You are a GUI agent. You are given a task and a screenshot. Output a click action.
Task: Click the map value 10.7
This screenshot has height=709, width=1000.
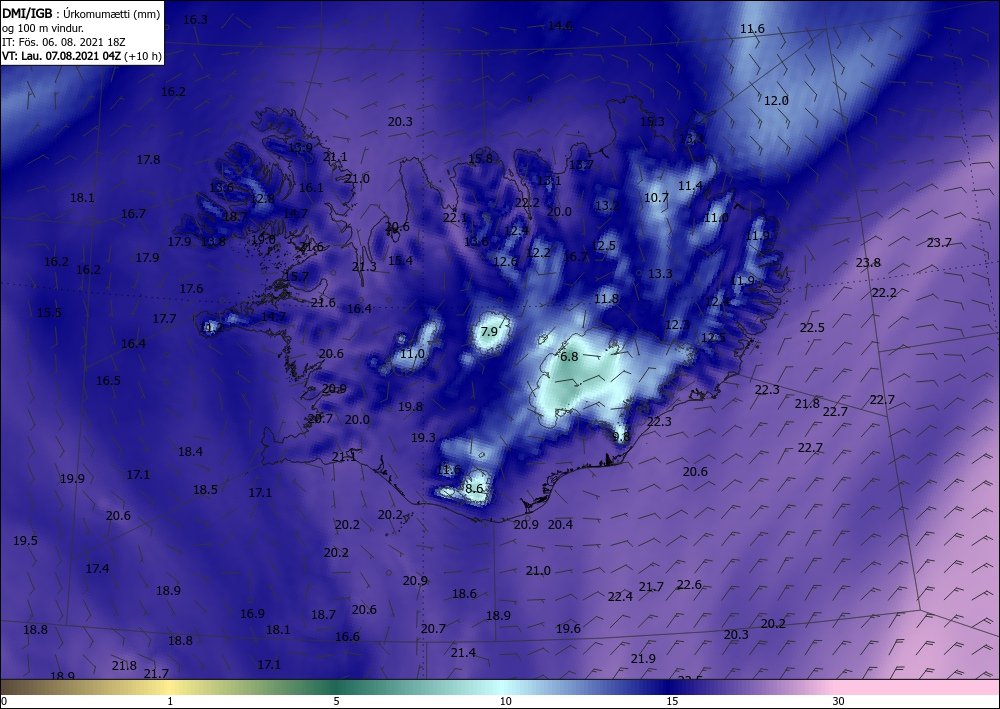tap(656, 198)
